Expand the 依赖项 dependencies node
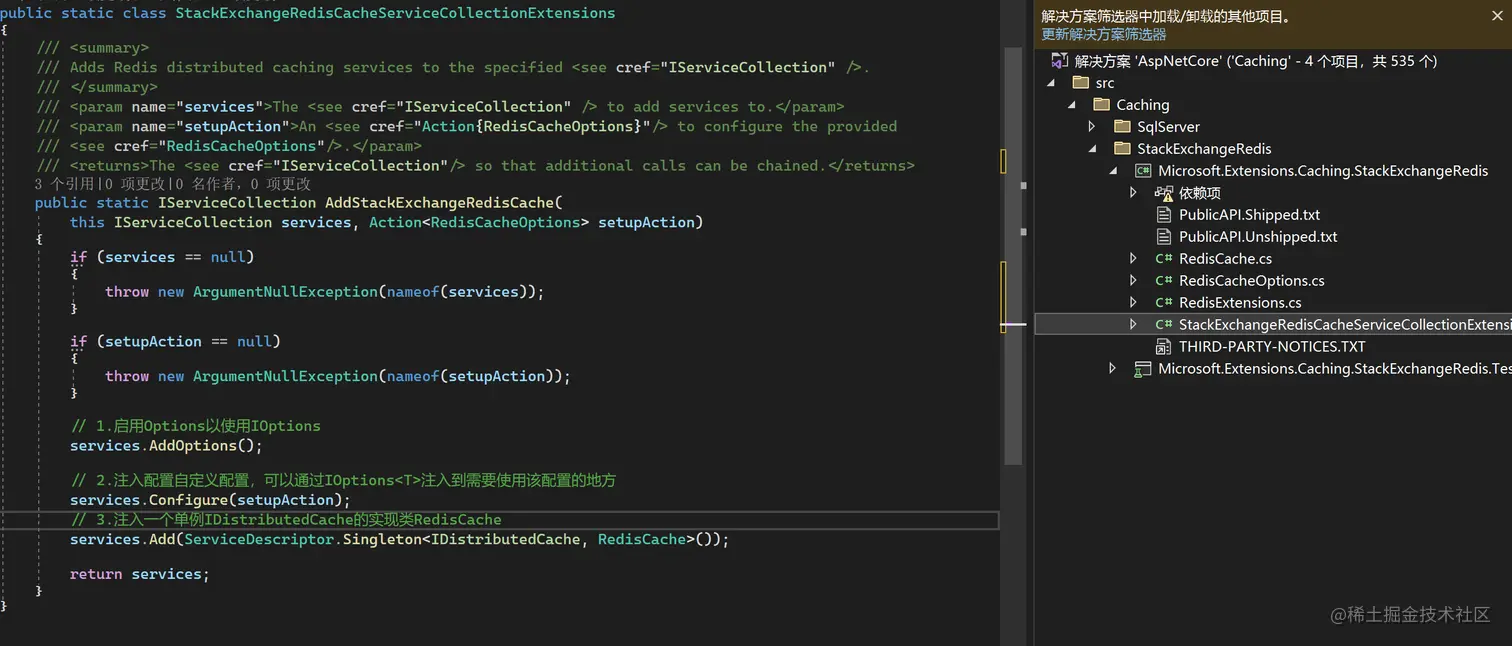 pos(1133,193)
